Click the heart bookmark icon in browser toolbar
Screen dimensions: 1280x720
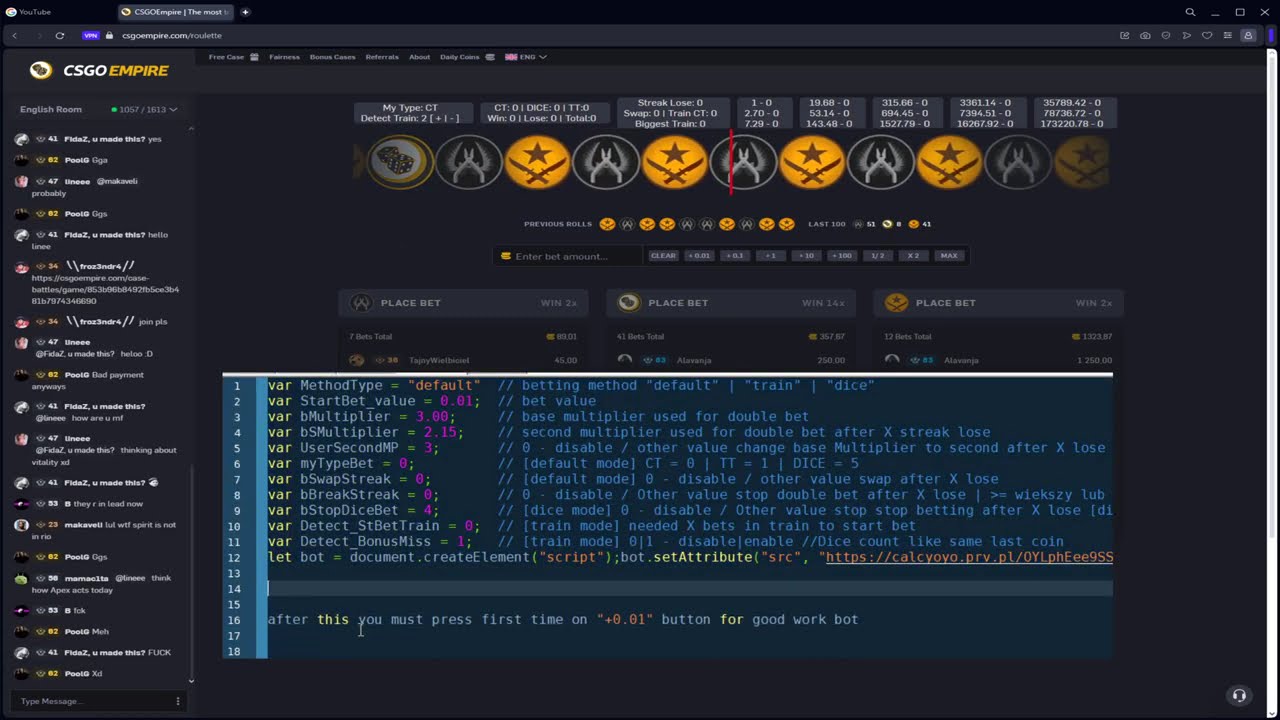pos(1207,35)
